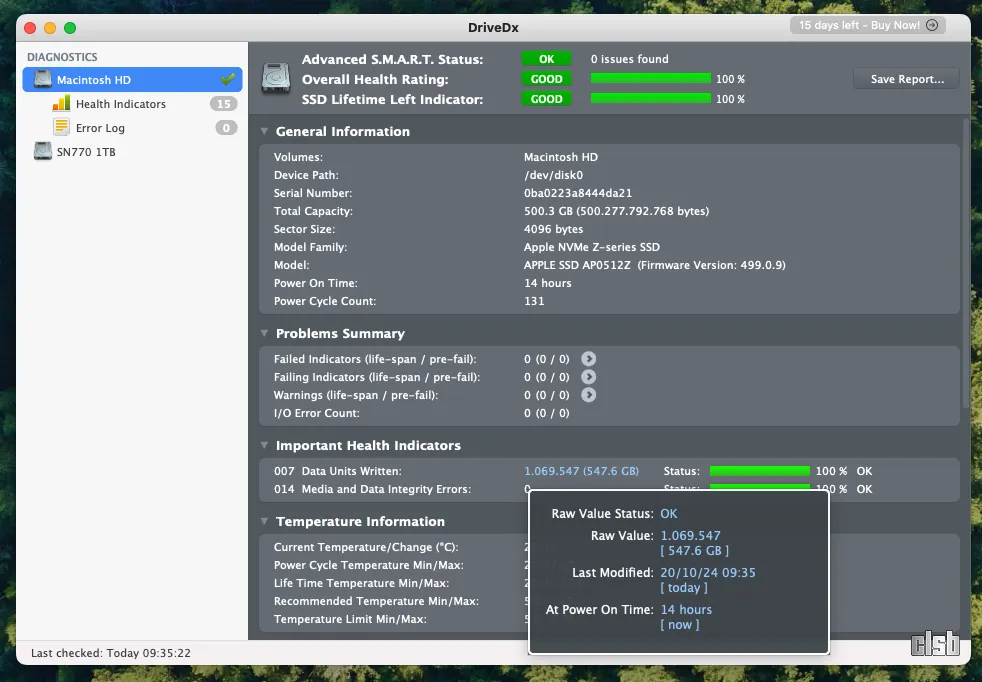The width and height of the screenshot is (982, 682).
Task: Click arrow next to Failed Indicators count
Action: (x=589, y=359)
